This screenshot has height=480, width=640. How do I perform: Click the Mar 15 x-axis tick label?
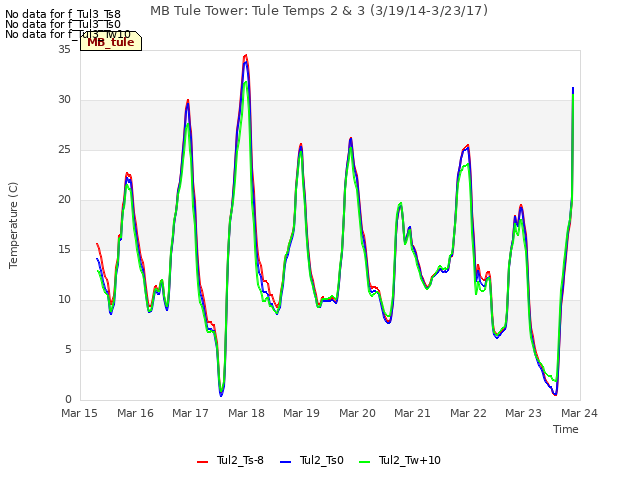pyautogui.click(x=80, y=413)
